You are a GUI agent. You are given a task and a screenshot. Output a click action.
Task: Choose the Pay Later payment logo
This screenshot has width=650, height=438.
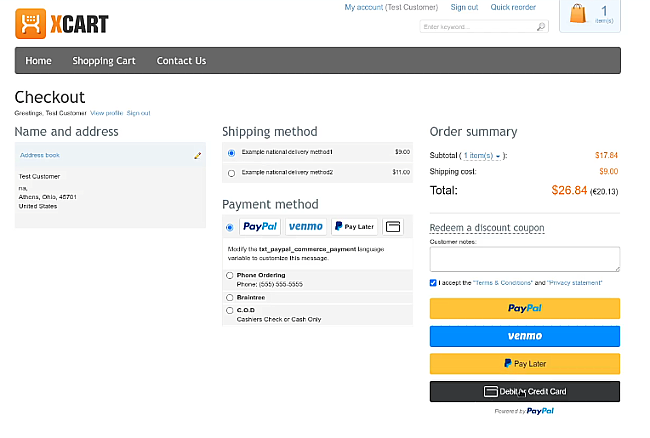(x=354, y=227)
